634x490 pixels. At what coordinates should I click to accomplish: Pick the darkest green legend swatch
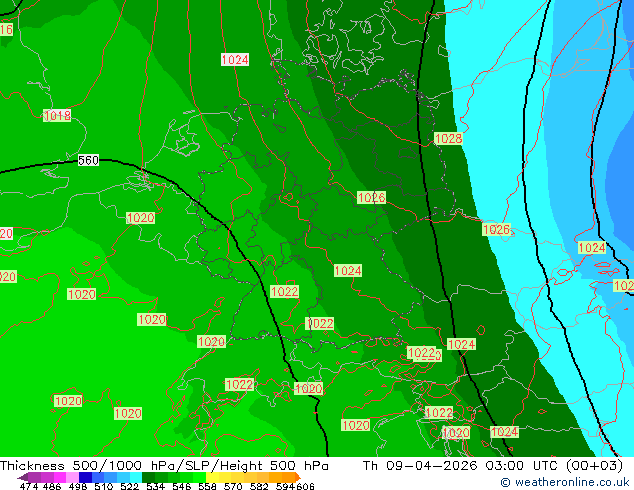point(148,477)
